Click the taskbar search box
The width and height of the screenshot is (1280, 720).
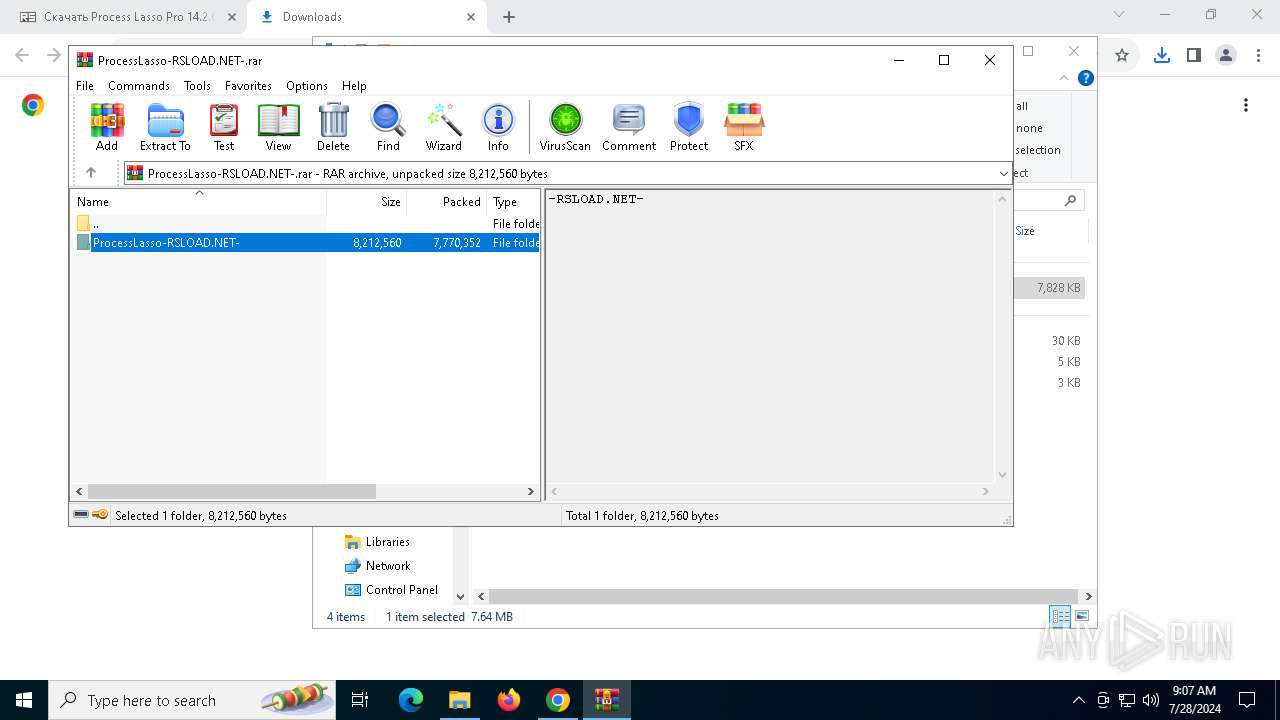click(192, 700)
